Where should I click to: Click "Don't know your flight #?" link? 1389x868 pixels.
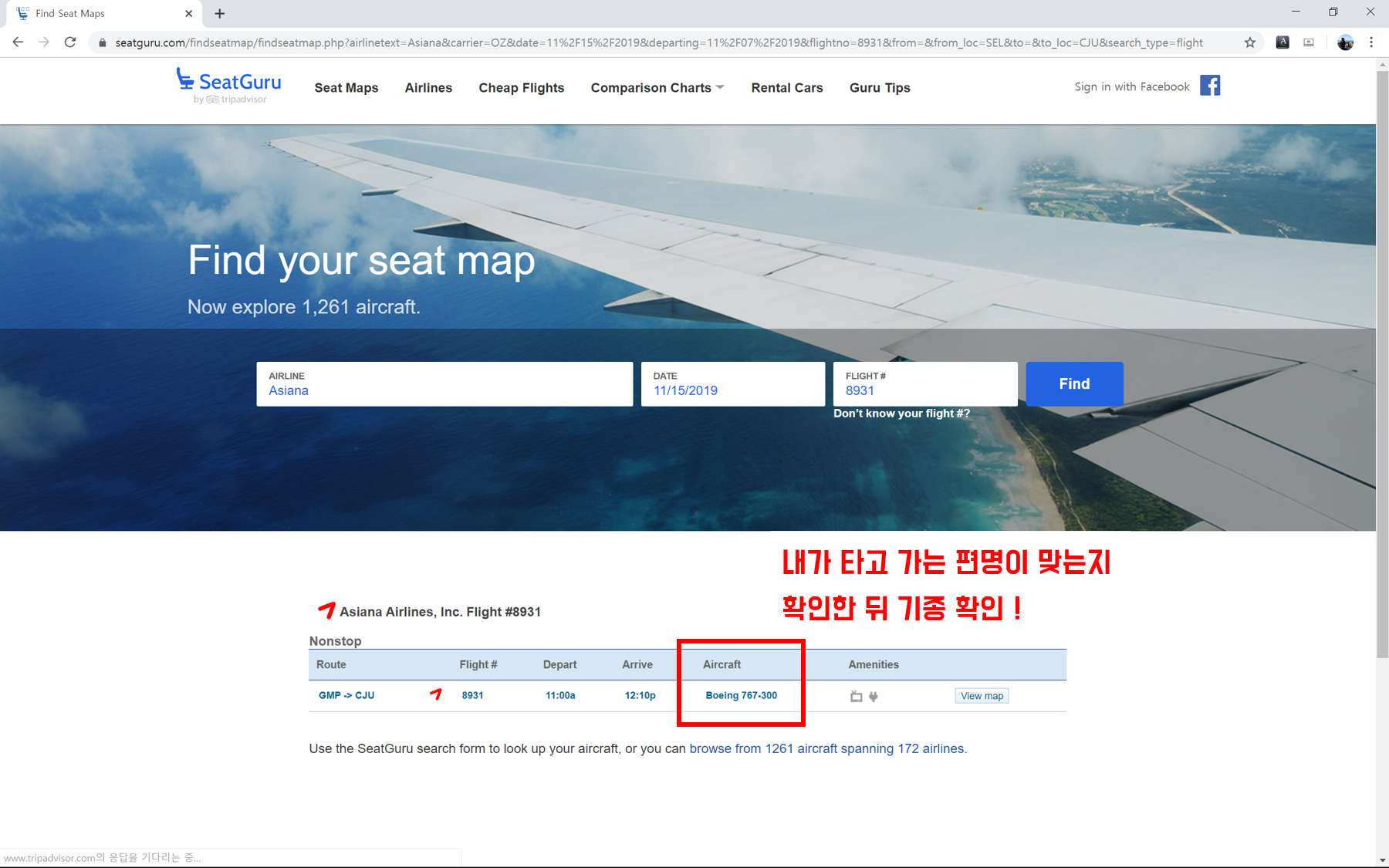pyautogui.click(x=901, y=414)
